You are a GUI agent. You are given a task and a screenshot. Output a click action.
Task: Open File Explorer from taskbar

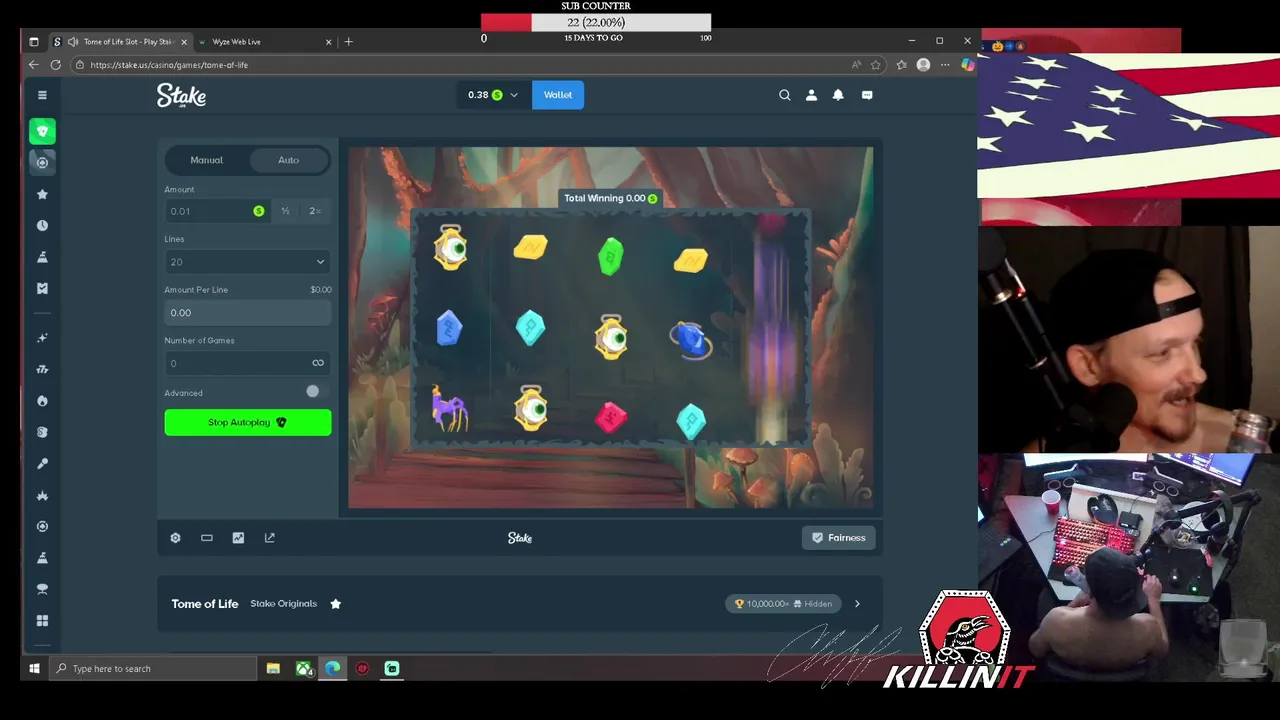point(273,668)
